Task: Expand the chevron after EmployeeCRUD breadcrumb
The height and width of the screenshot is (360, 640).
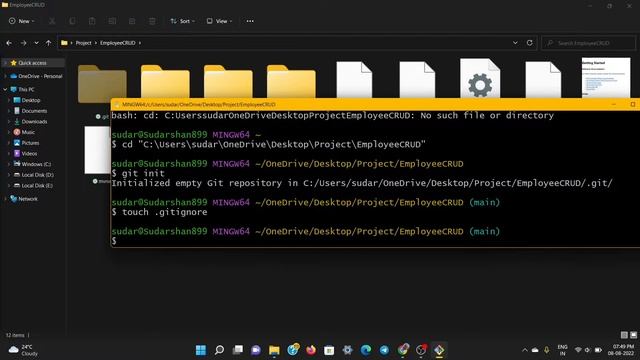Action: [140, 43]
